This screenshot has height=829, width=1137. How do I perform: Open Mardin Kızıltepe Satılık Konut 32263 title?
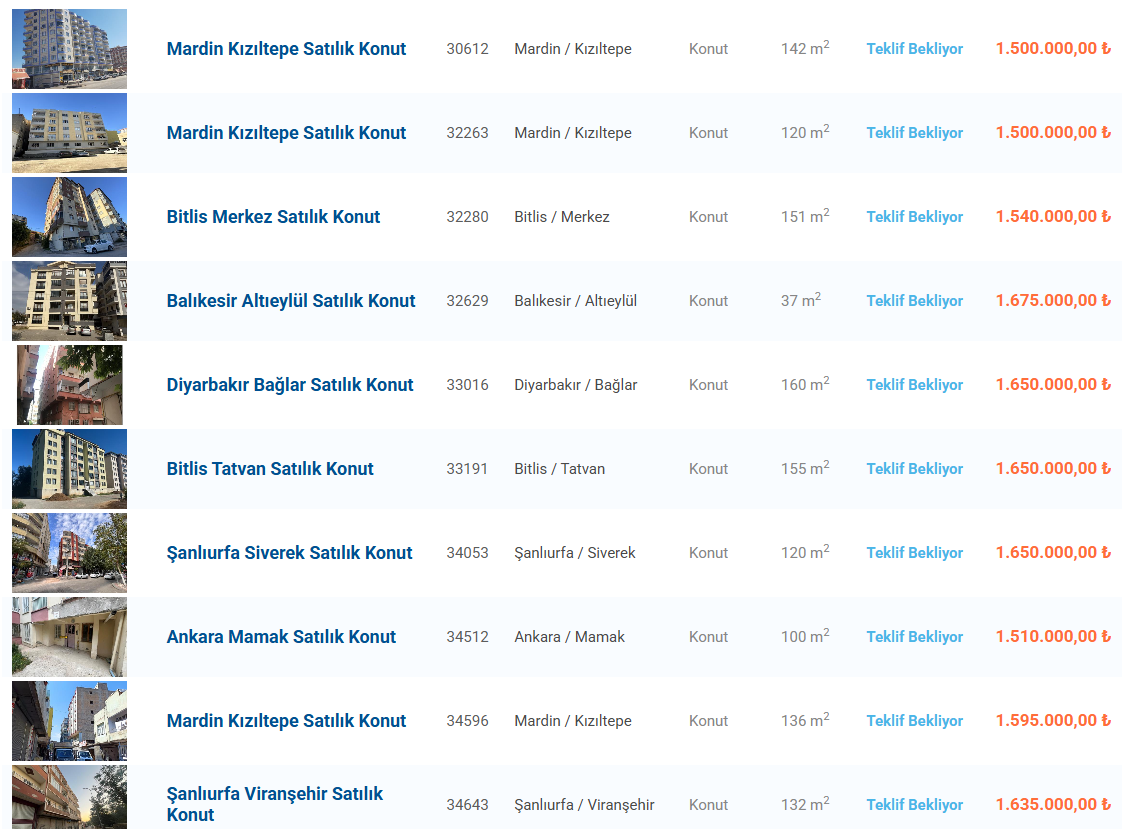286,133
